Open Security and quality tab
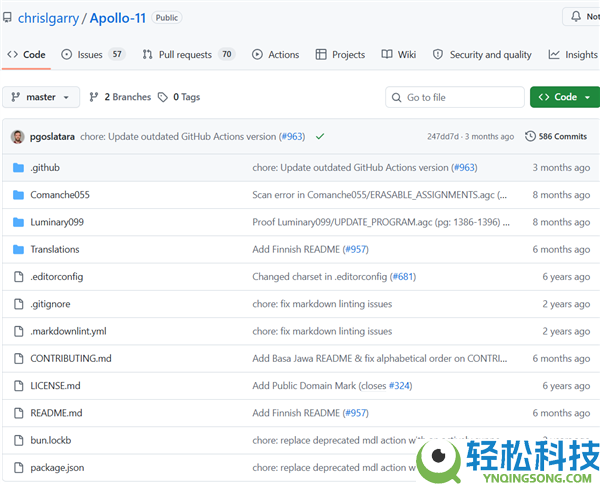 tap(482, 55)
